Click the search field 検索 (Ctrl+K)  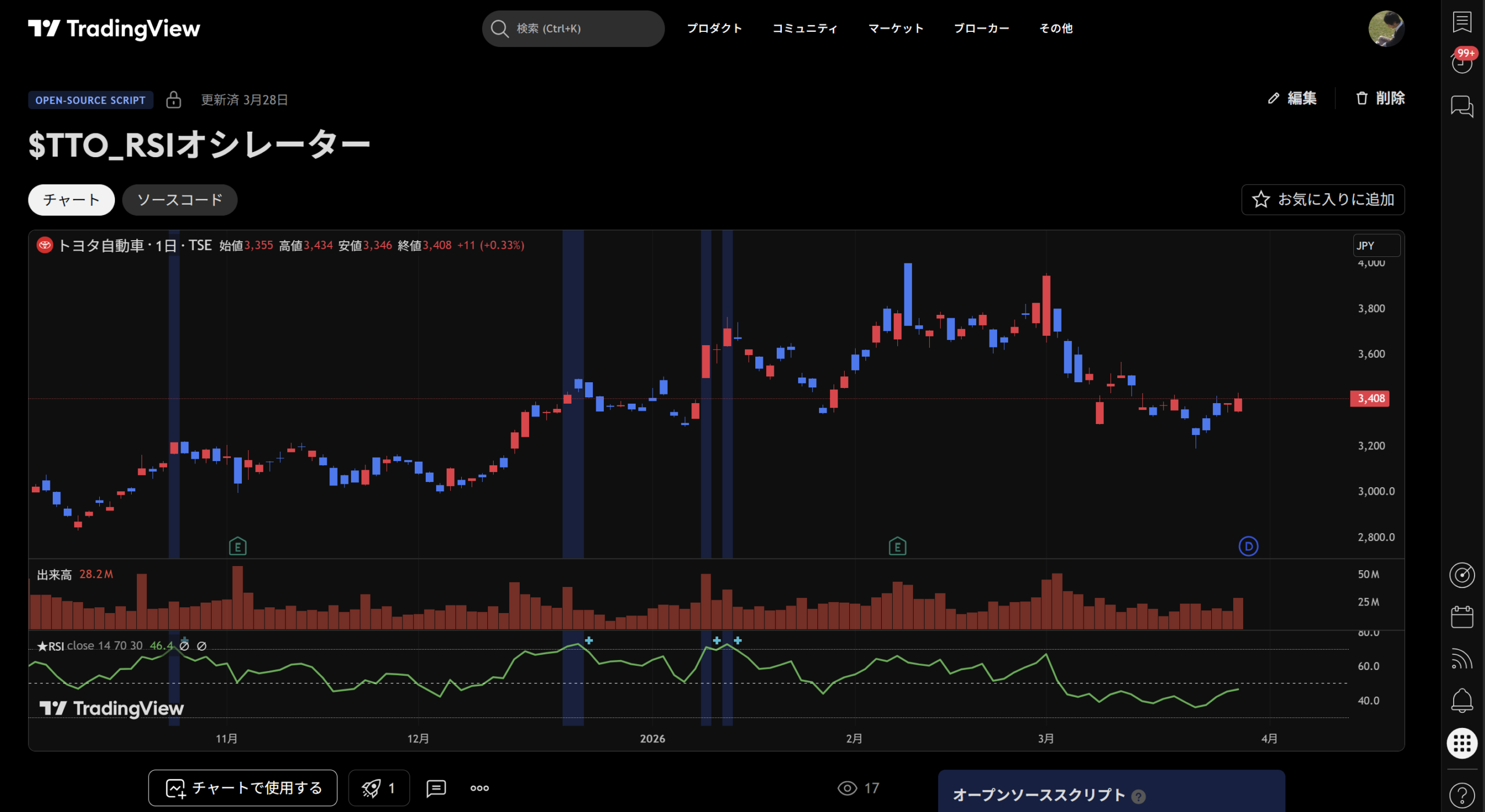pos(573,28)
